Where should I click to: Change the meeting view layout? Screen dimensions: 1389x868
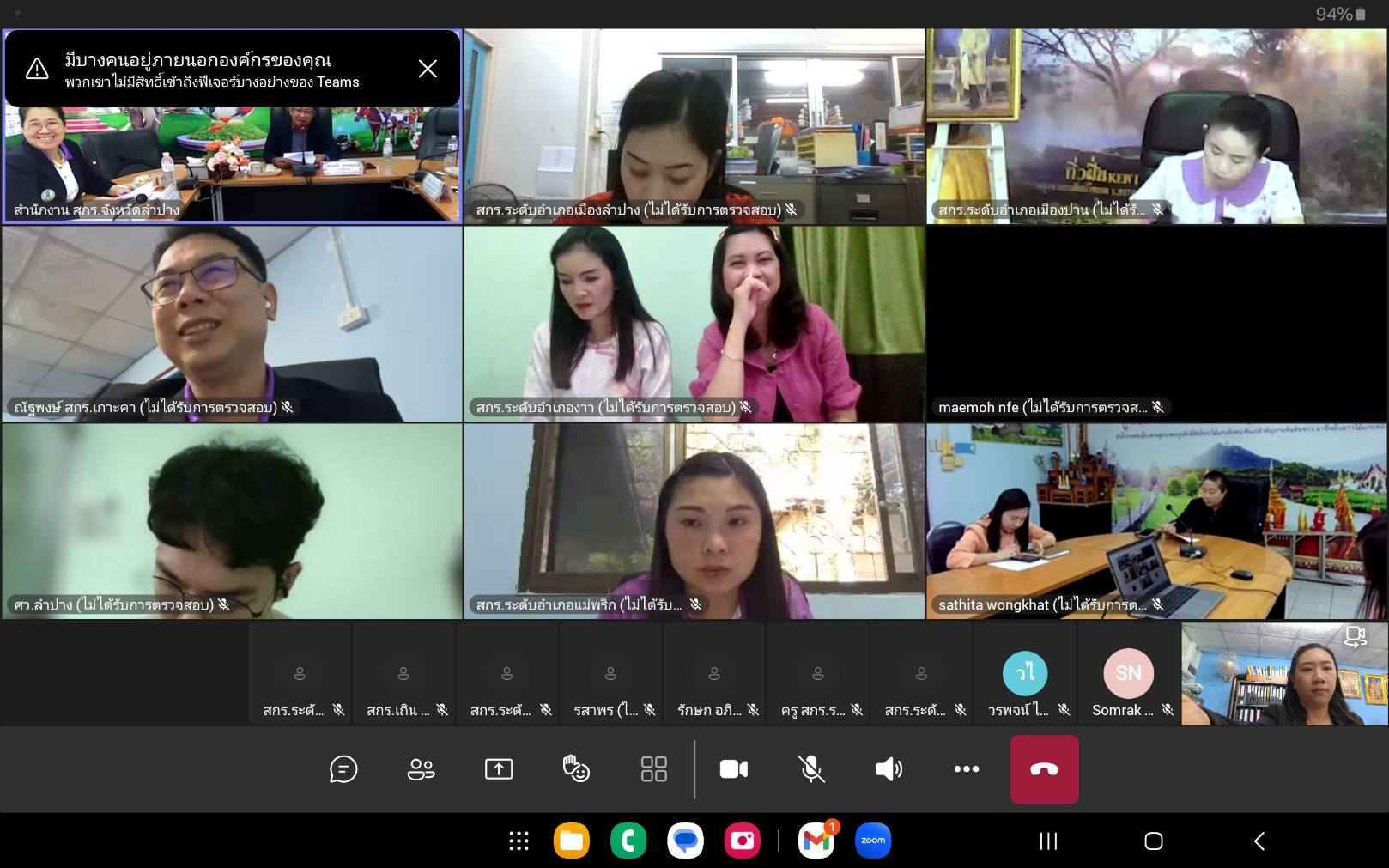[653, 769]
